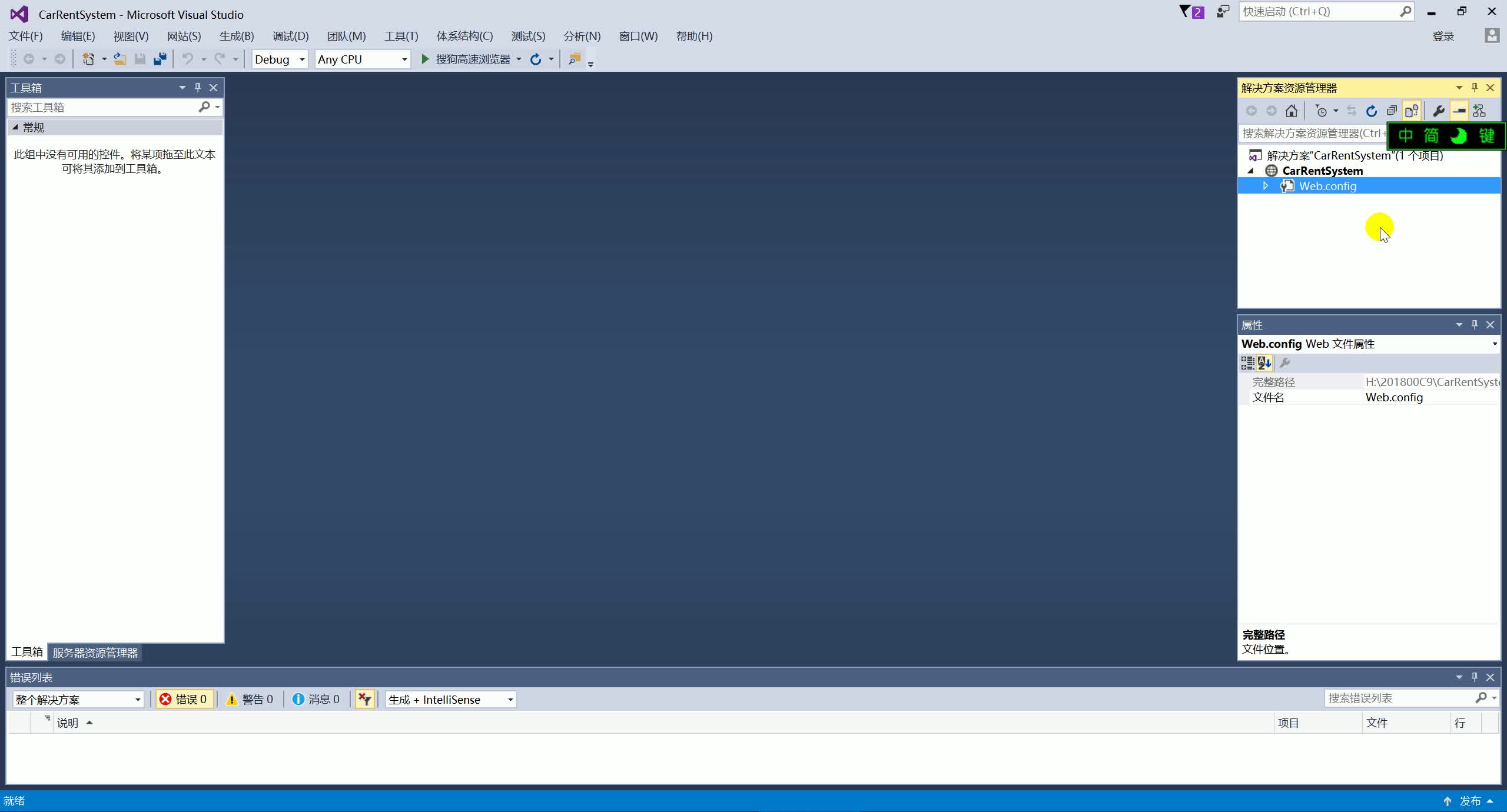Viewport: 1507px width, 812px height.
Task: Click the feedback icon beside notifications
Action: 1223,11
